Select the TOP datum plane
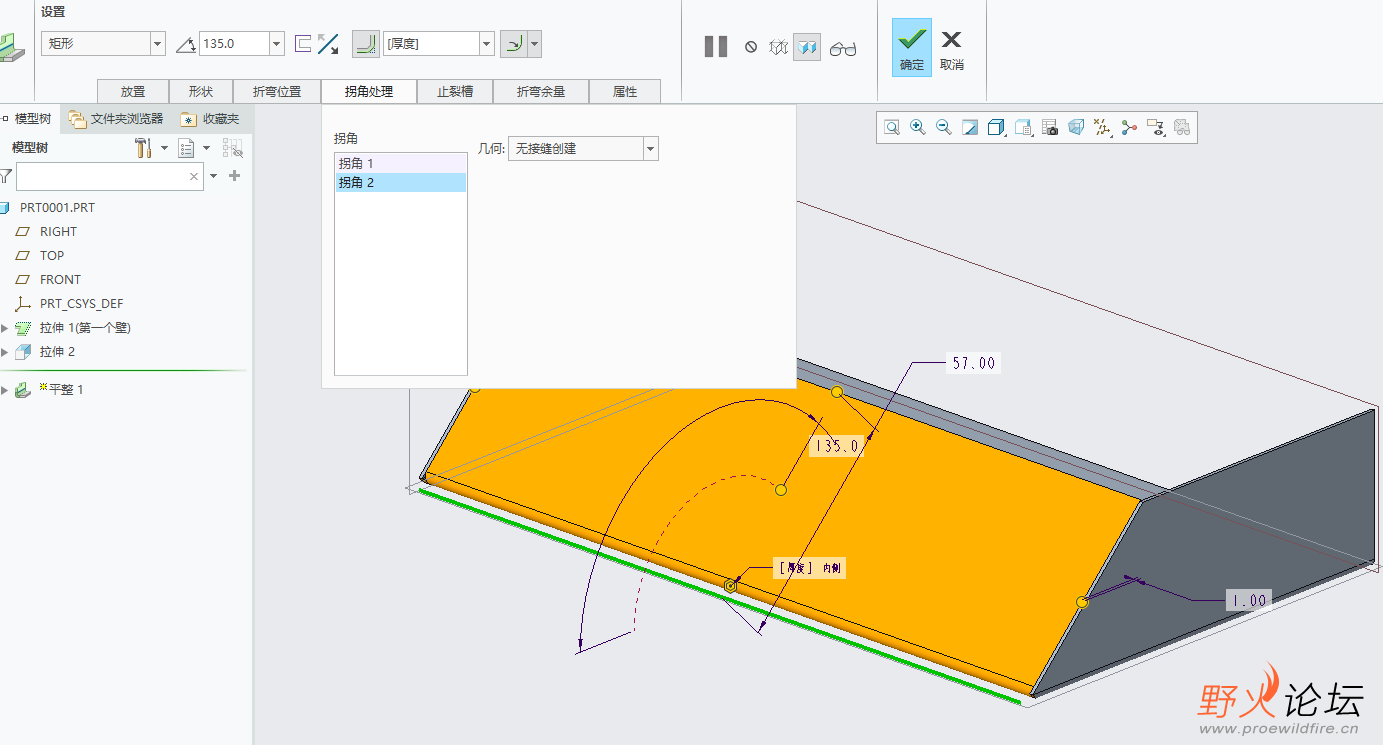The image size is (1383, 745). click(52, 256)
